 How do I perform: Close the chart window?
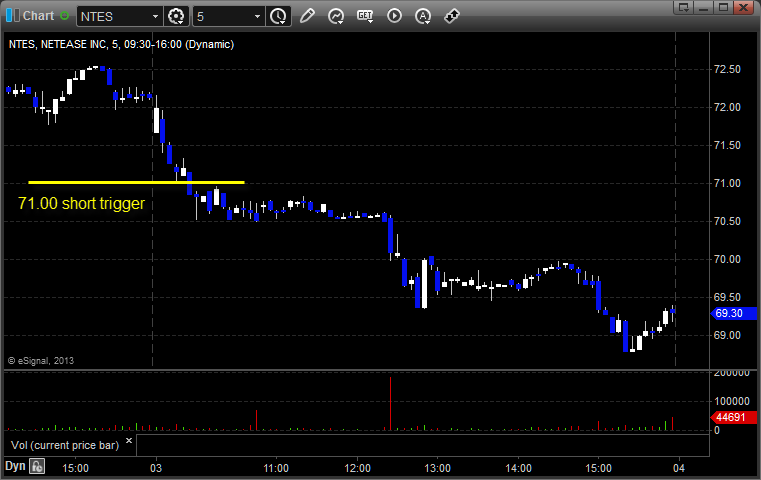tap(744, 7)
